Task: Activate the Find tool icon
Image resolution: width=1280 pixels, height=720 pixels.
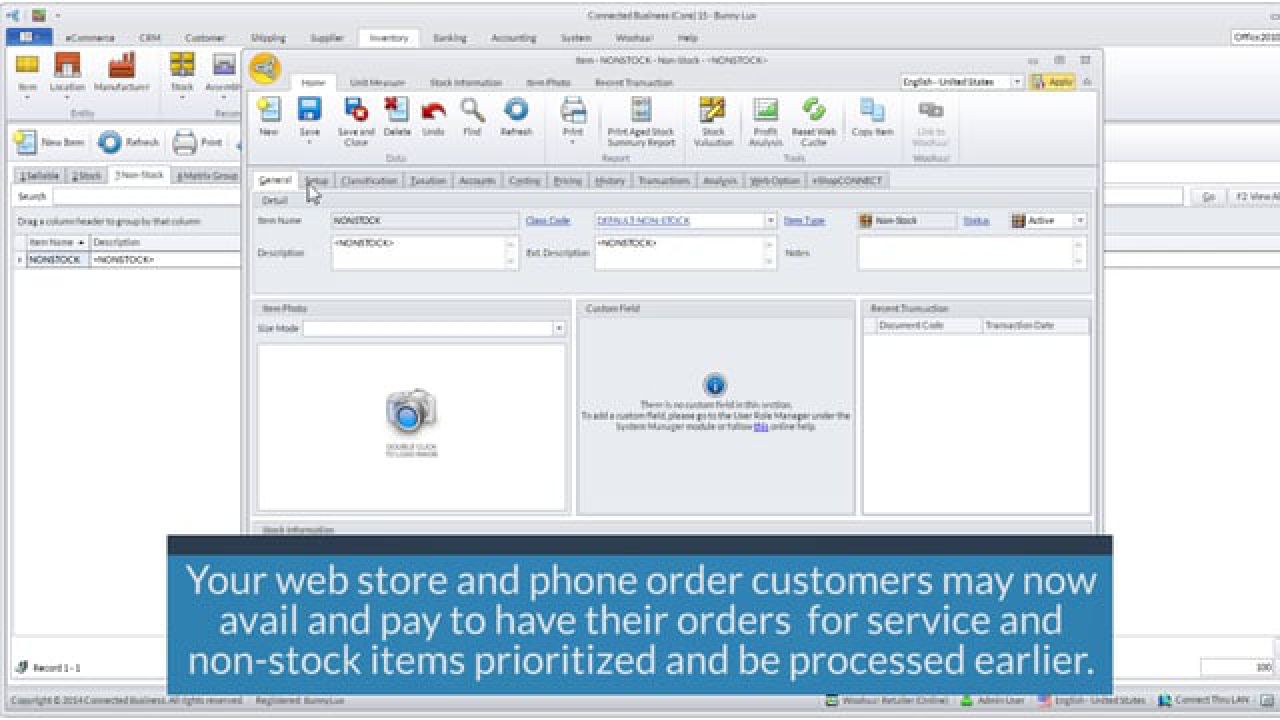Action: tap(471, 118)
